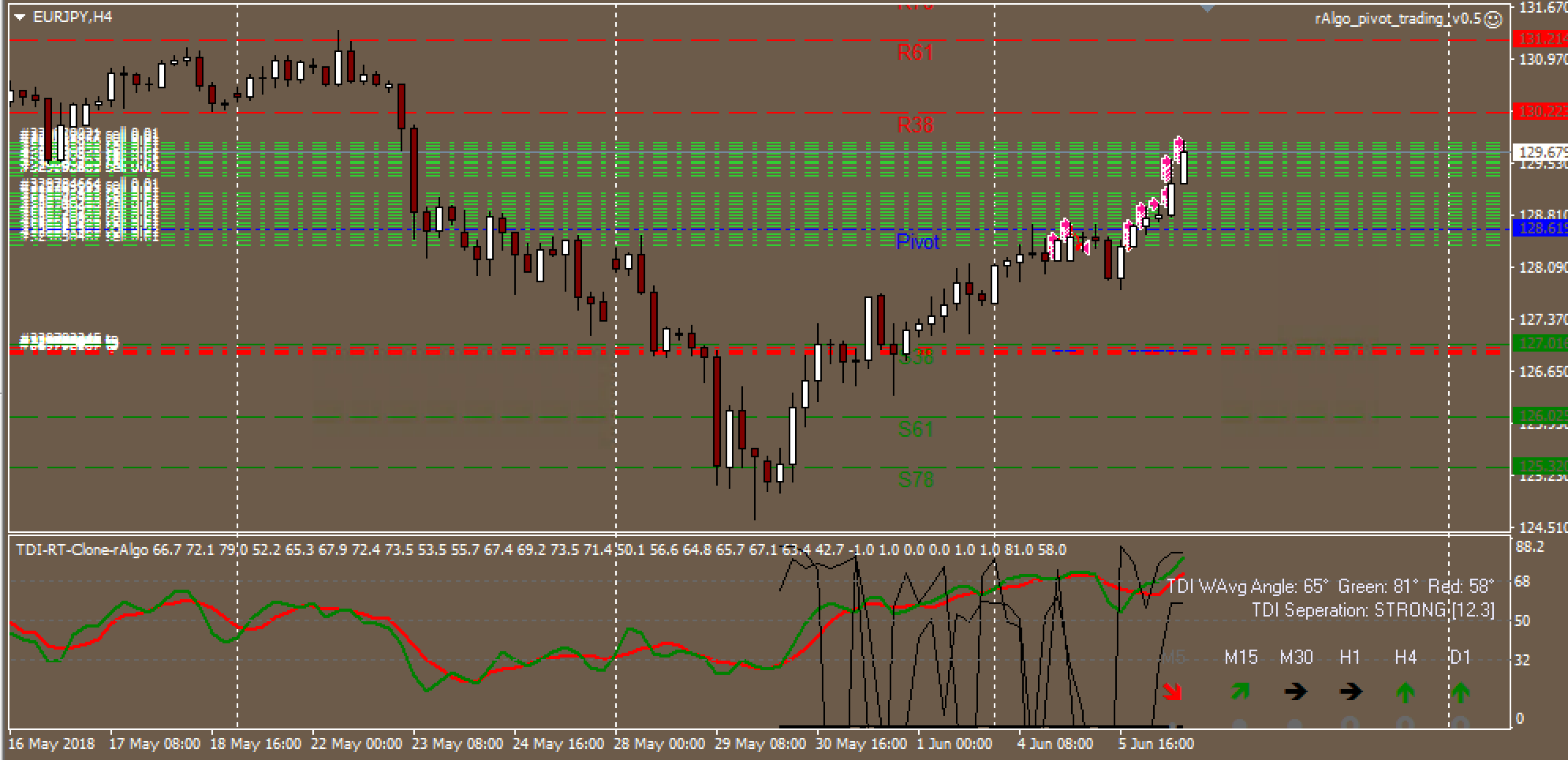Click the D1 timeframe label
This screenshot has width=1568, height=760.
point(1460,658)
